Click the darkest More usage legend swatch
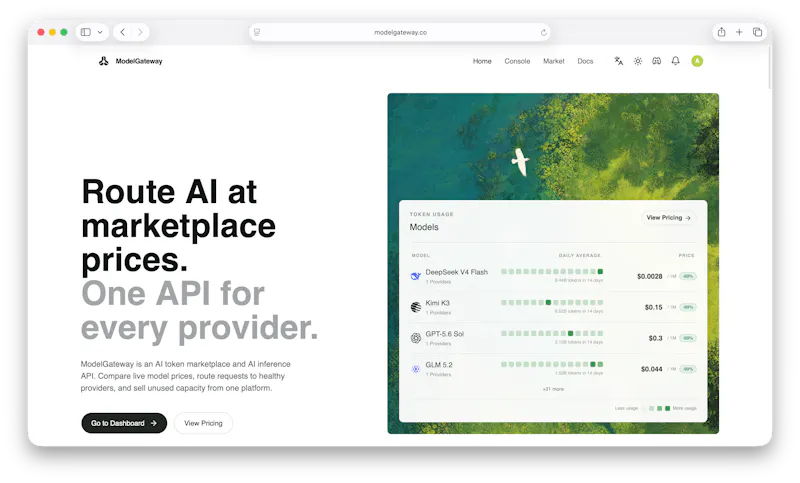Image resolution: width=800 pixels, height=483 pixels. [x=667, y=409]
